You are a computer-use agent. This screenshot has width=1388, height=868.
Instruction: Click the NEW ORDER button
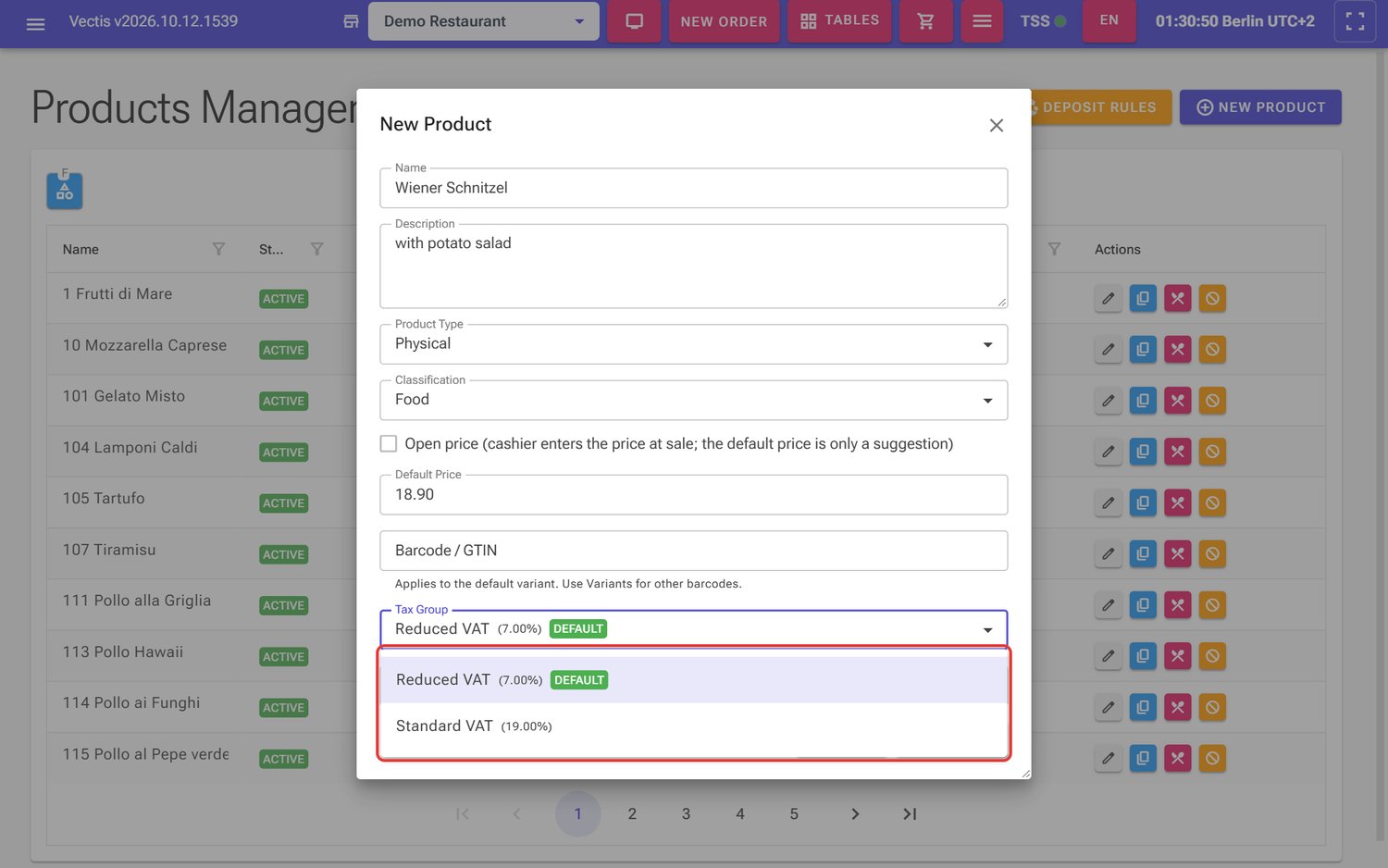[724, 21]
